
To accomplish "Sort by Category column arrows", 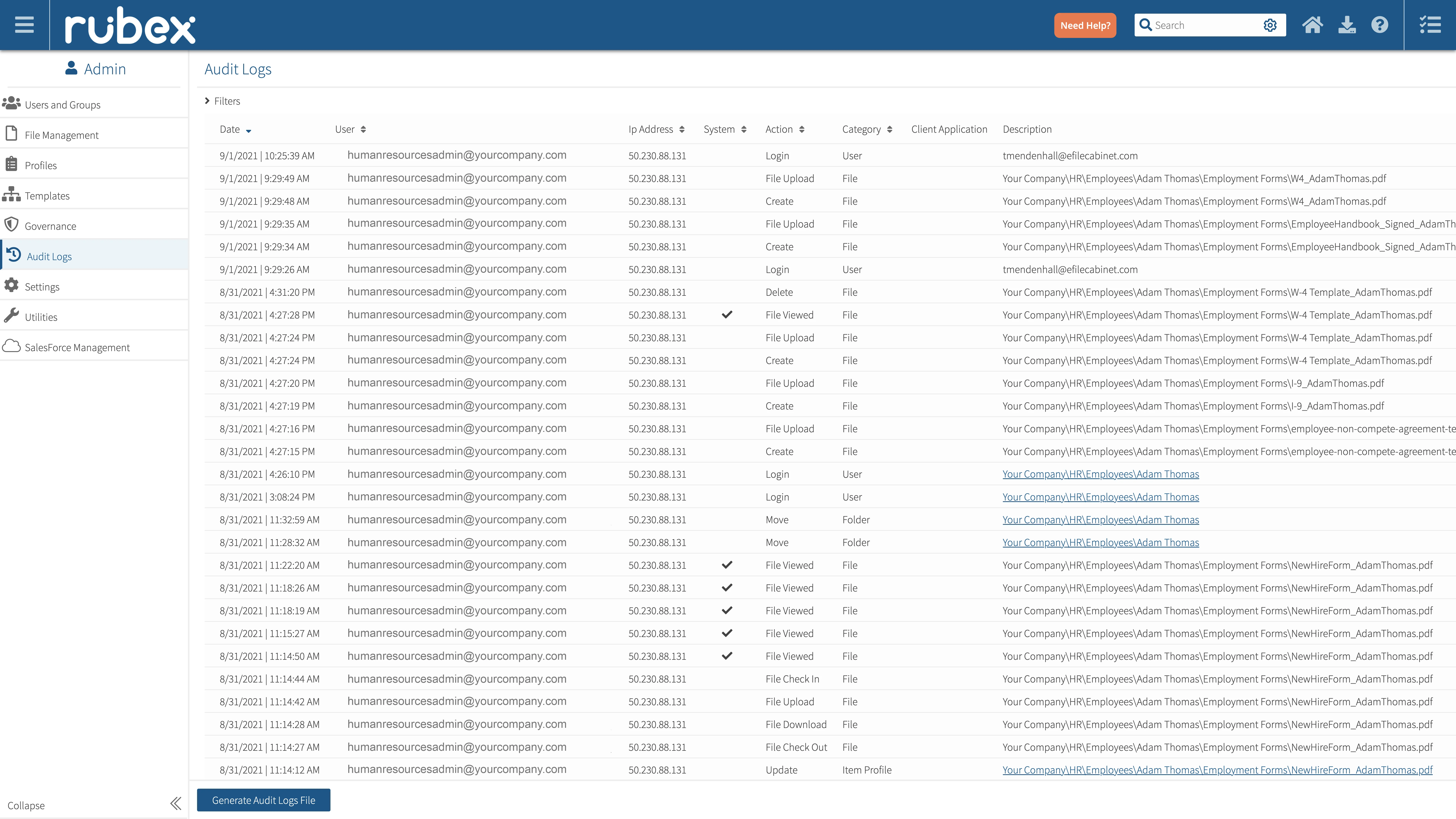I will (890, 129).
